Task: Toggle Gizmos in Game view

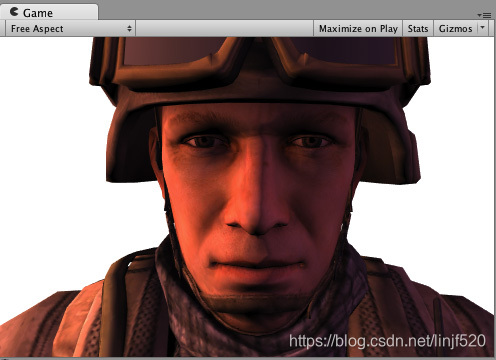Action: coord(455,29)
